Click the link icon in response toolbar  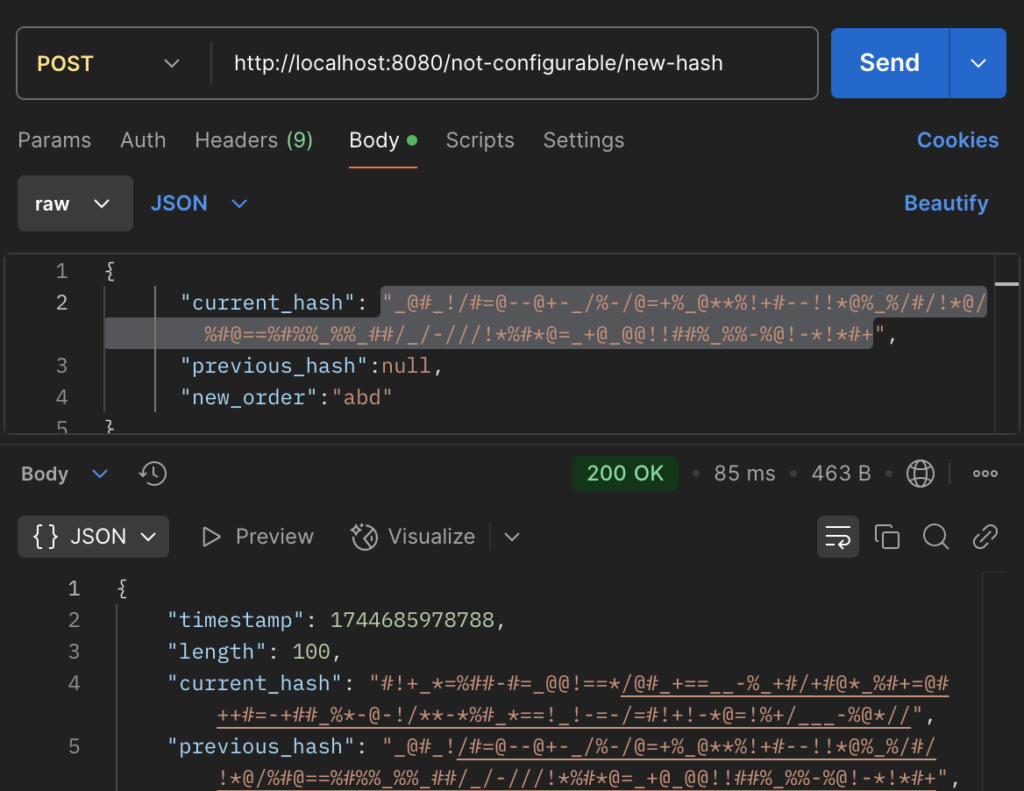[x=985, y=537]
